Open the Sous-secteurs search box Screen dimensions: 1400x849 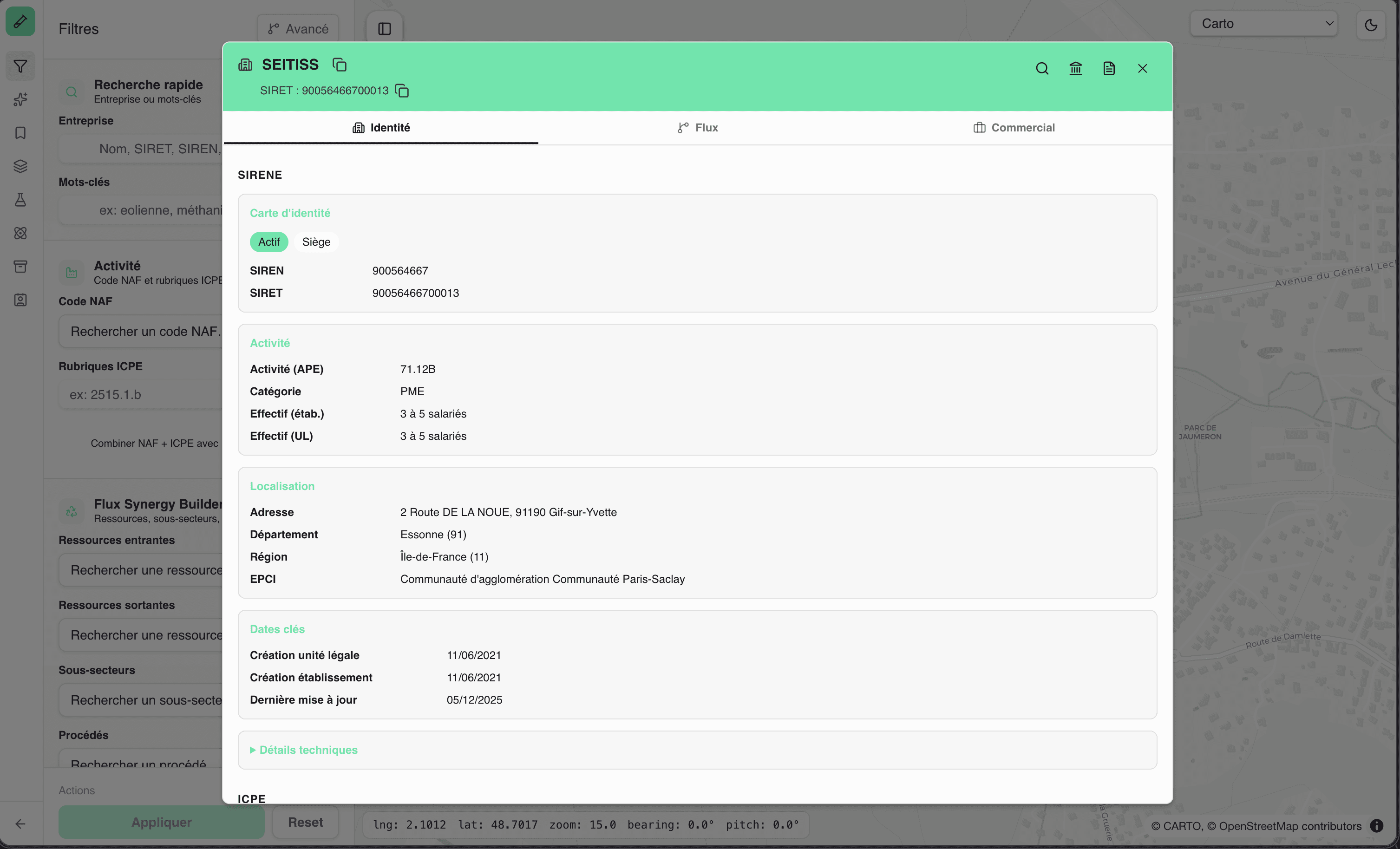(x=141, y=700)
